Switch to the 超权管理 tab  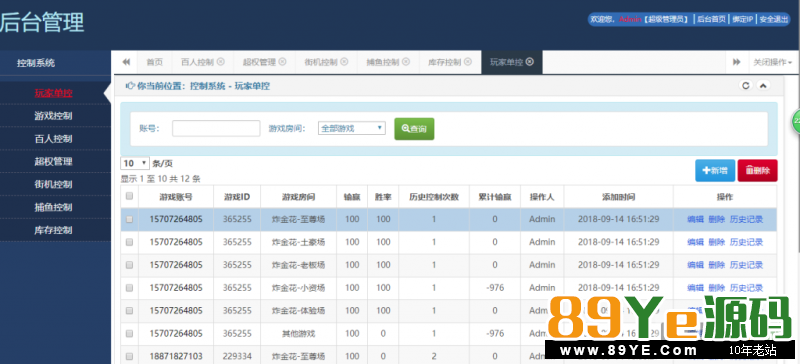coord(259,62)
